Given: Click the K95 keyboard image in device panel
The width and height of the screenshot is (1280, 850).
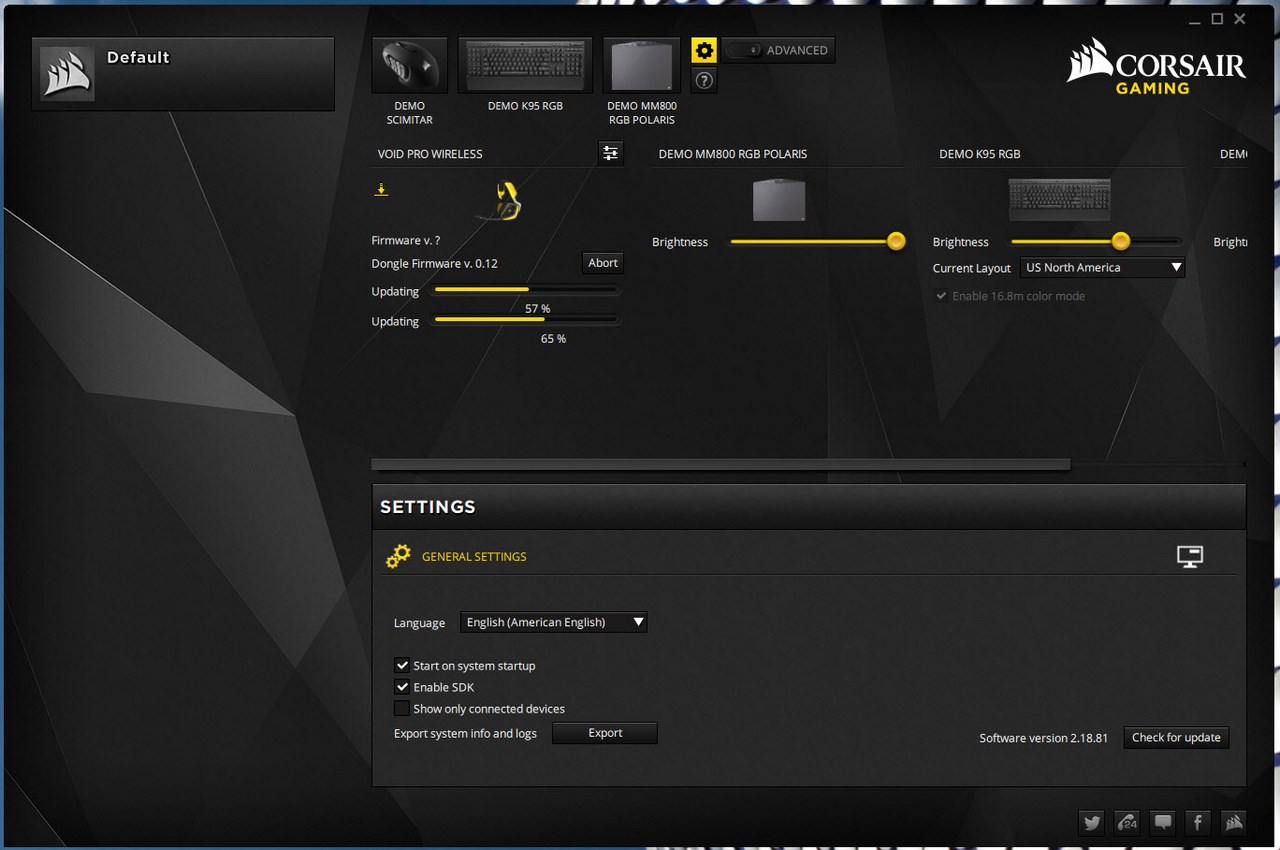Looking at the screenshot, I should tap(1059, 199).
